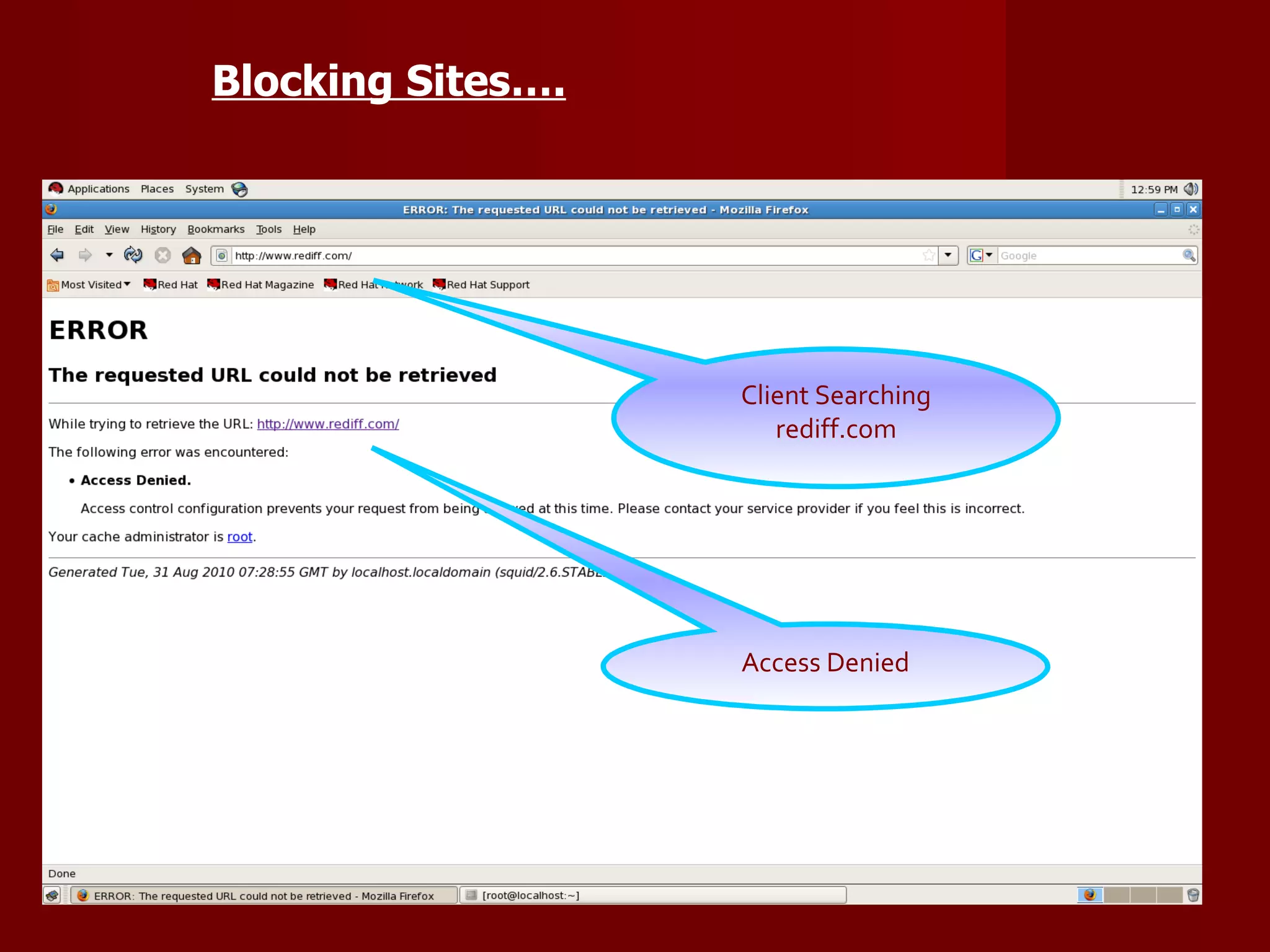Follow the http://www.rediff.com/ link
Viewport: 1270px width, 952px height.
point(327,424)
